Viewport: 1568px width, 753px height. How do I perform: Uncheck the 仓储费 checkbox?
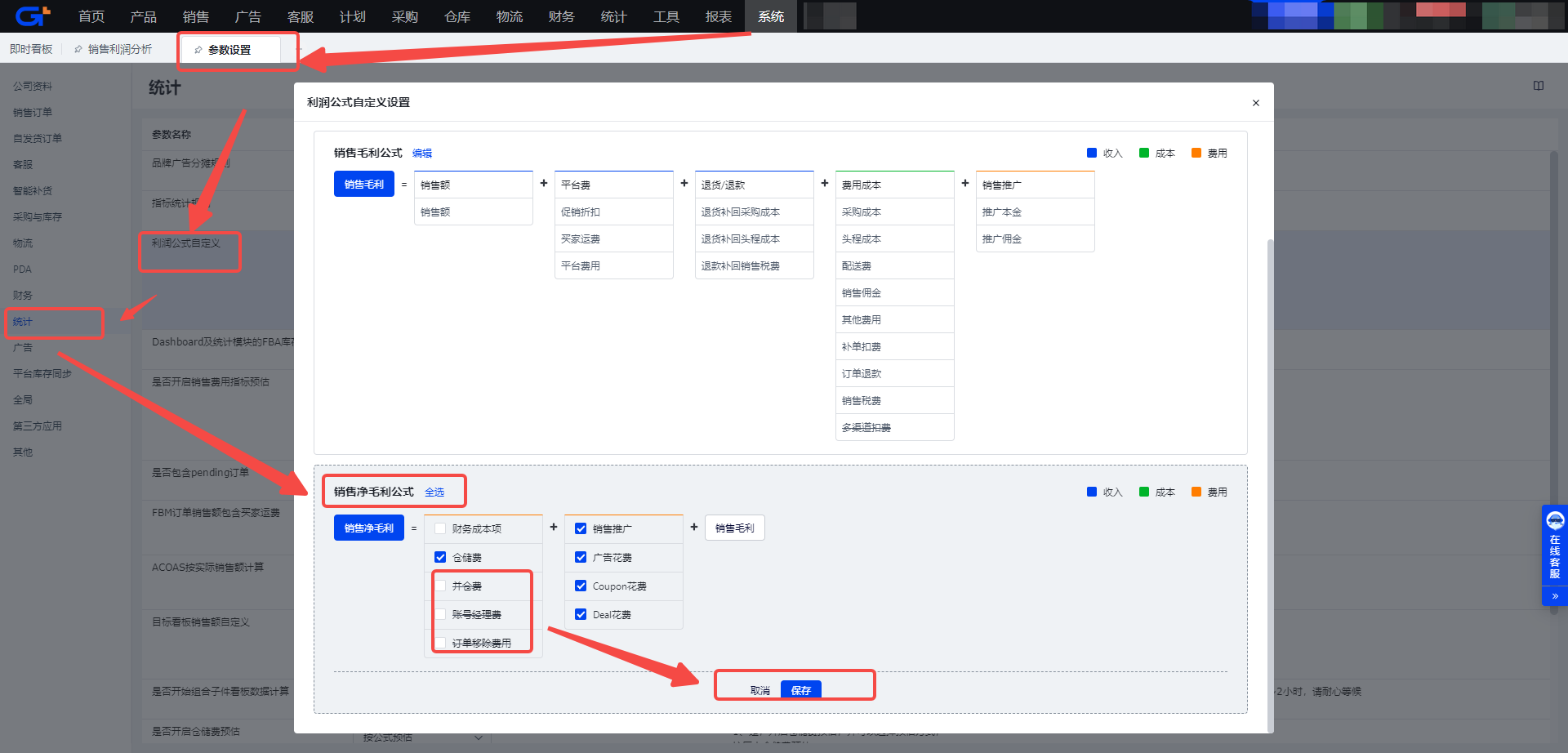[x=440, y=557]
